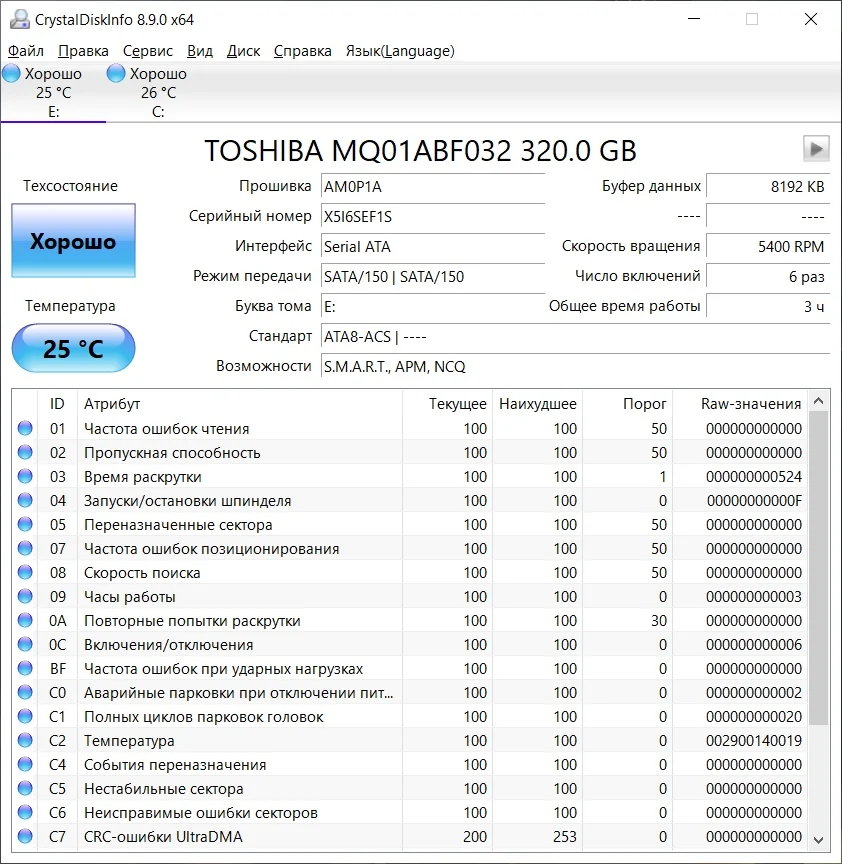
Task: Click the 25 °C temperature button
Action: coord(73,348)
